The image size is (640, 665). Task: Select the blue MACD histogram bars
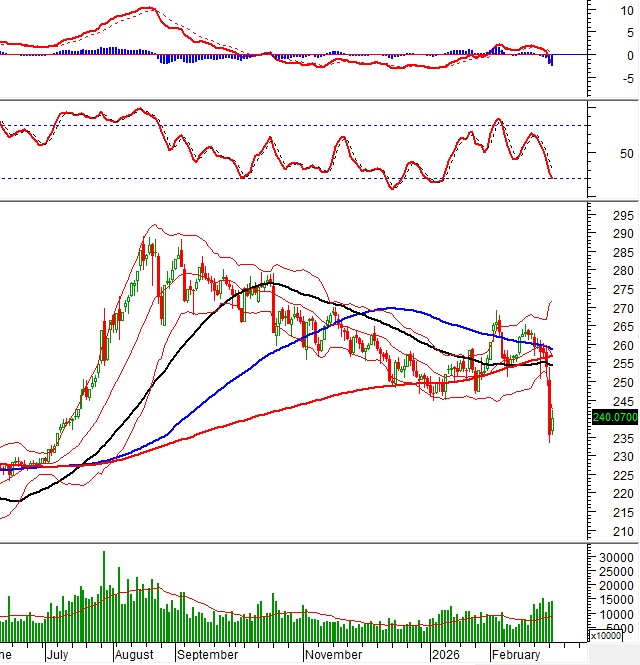(100, 50)
